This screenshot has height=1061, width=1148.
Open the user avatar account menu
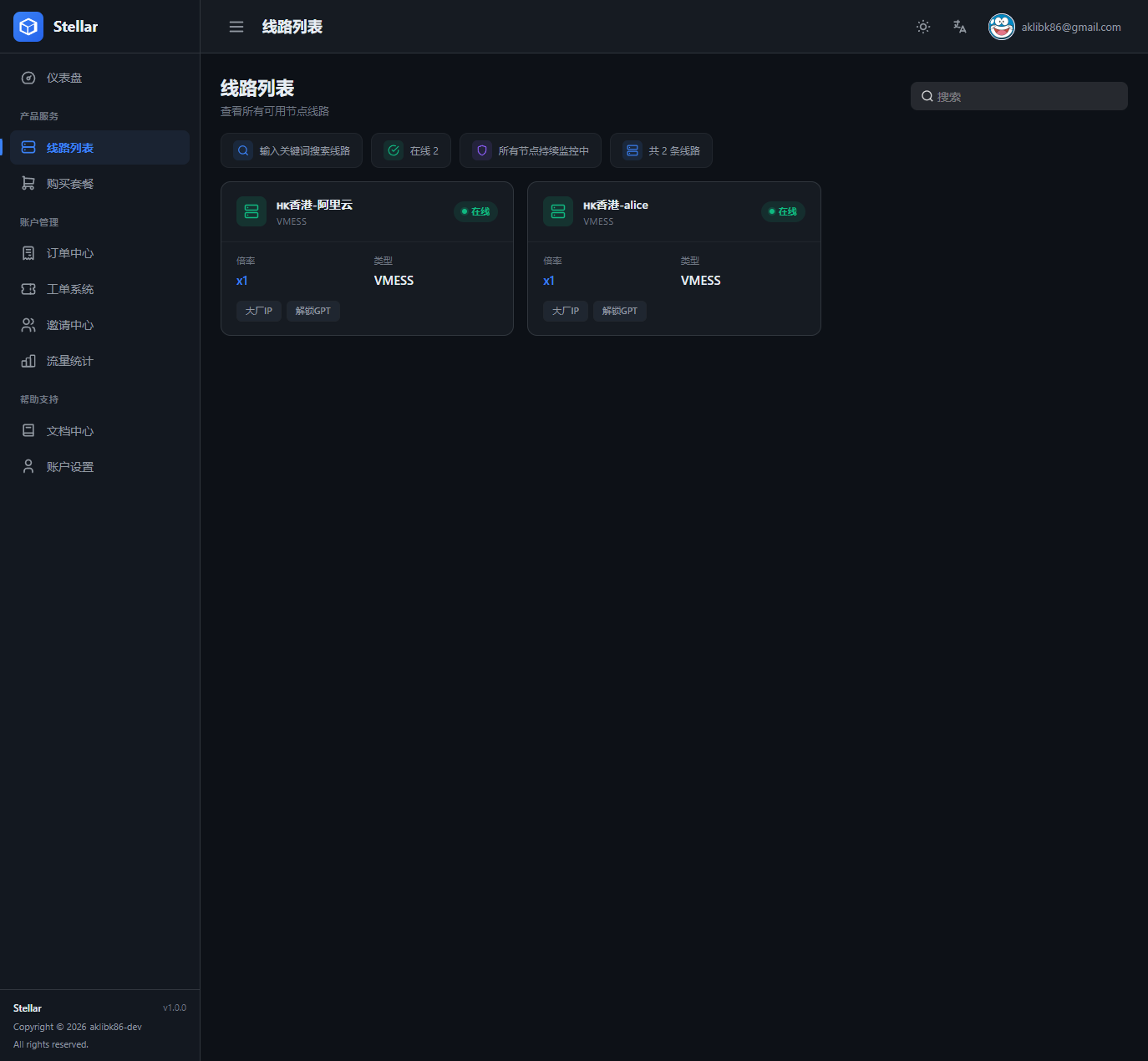1002,27
